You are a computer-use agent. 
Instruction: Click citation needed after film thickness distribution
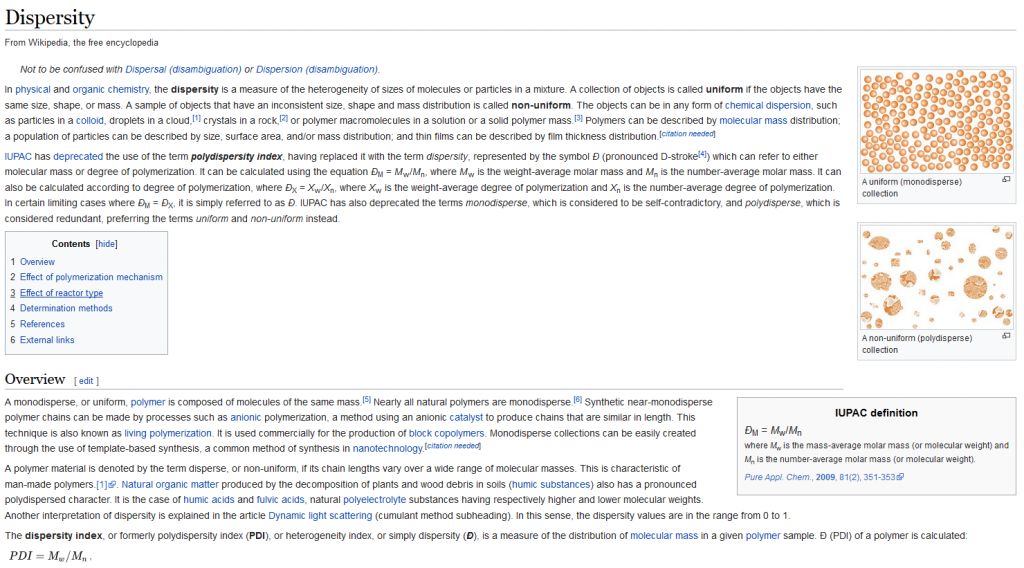click(x=687, y=134)
